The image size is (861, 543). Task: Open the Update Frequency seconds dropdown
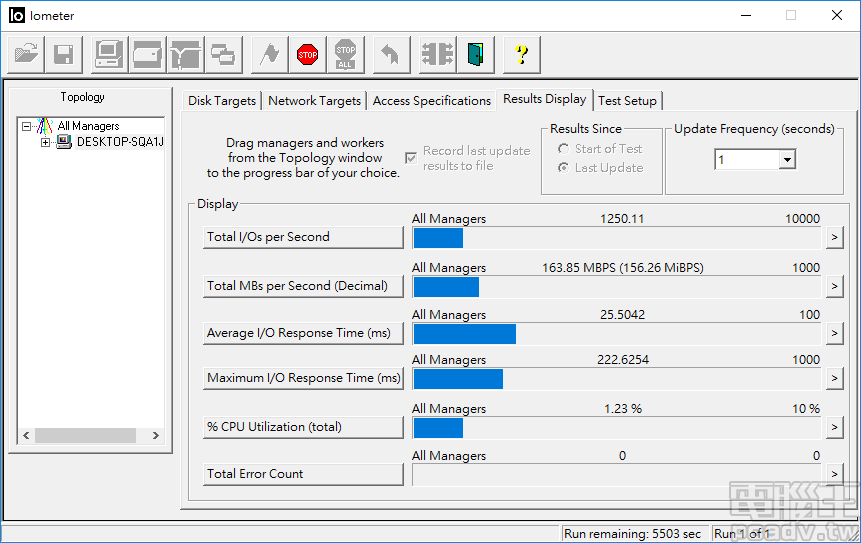tap(786, 160)
